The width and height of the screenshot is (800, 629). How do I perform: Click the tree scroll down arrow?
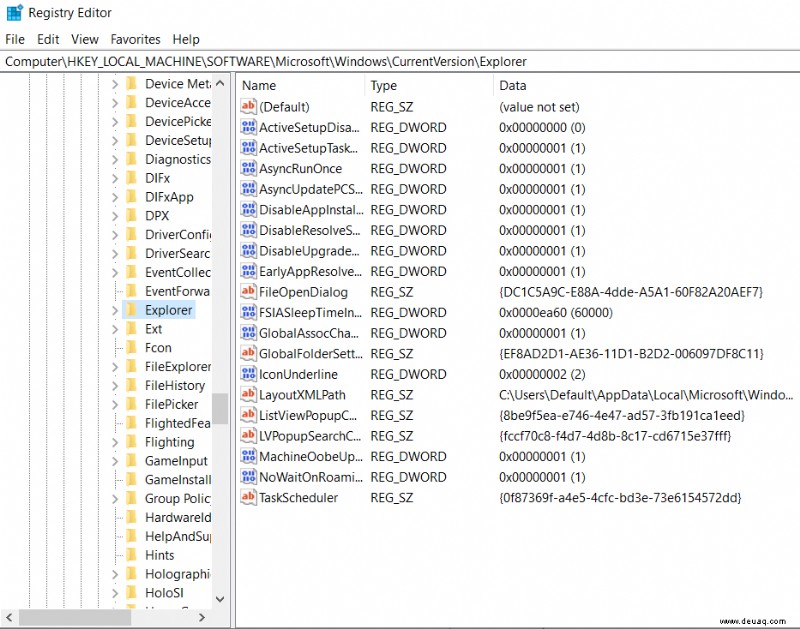pyautogui.click(x=220, y=599)
